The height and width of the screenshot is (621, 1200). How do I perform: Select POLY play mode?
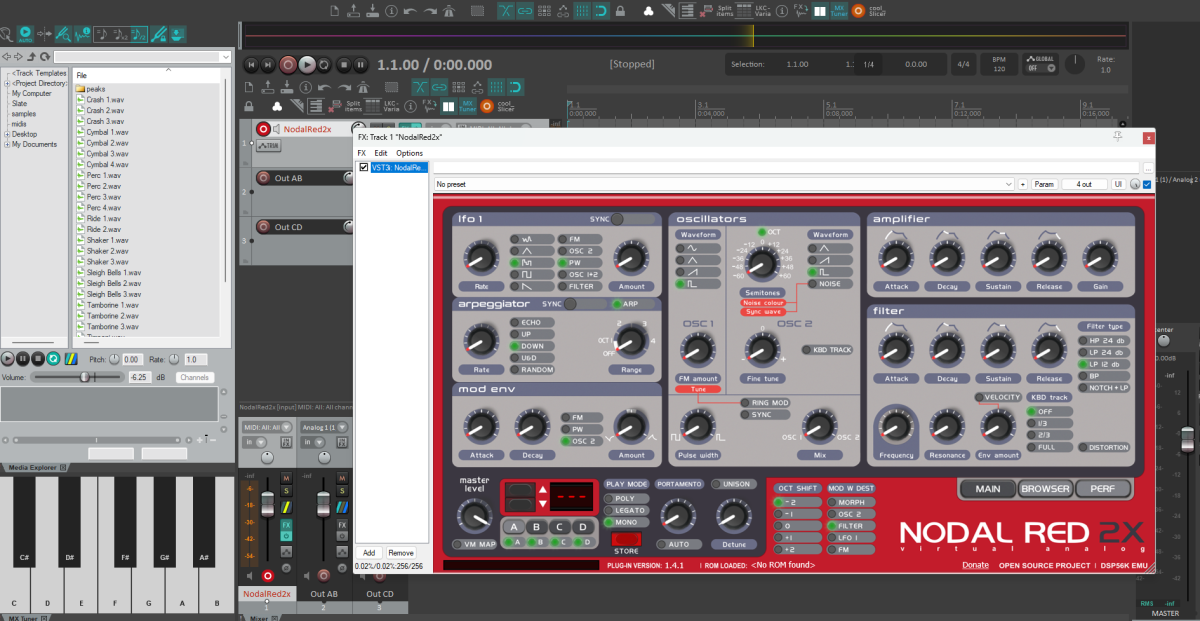click(x=627, y=498)
